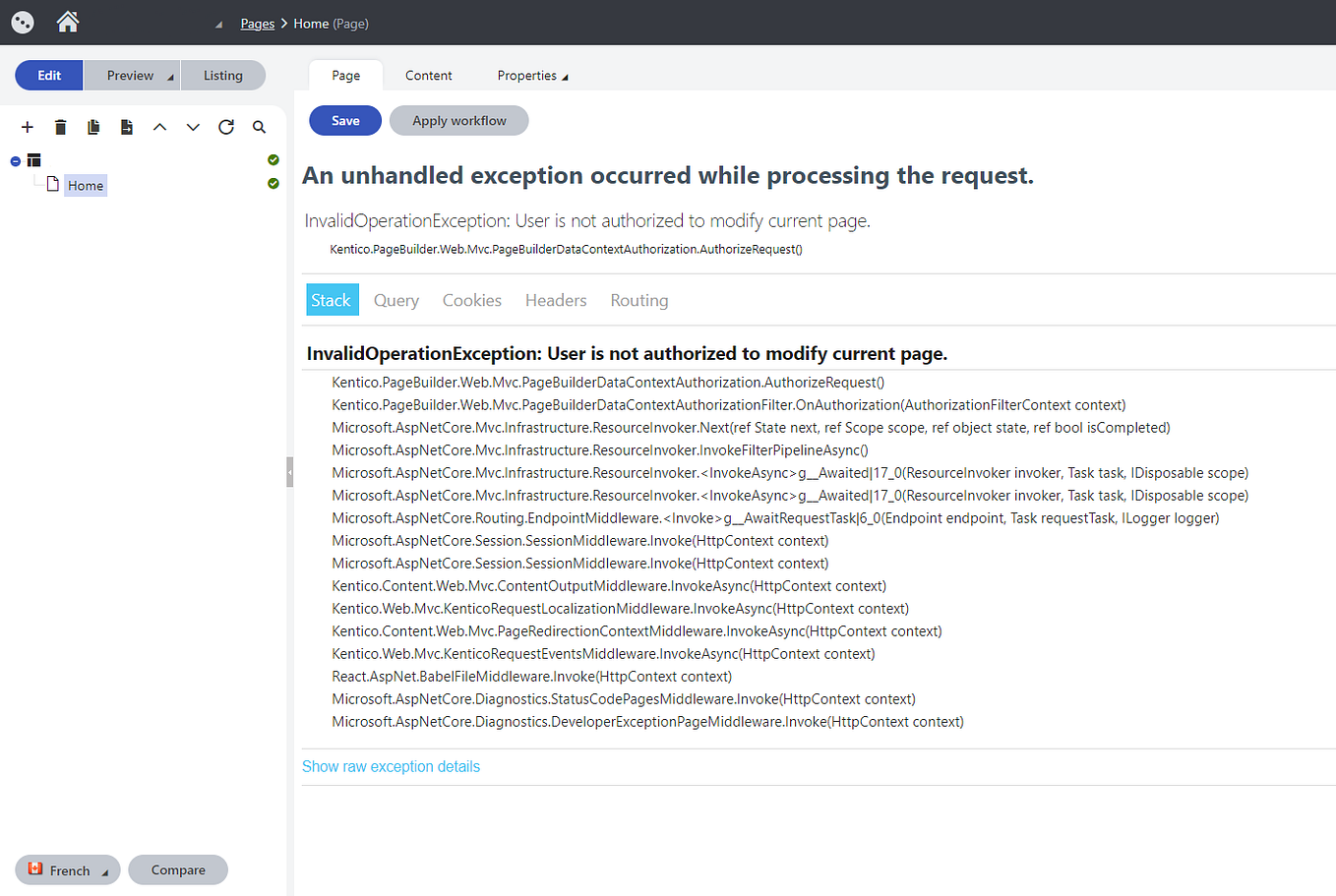This screenshot has width=1336, height=896.
Task: Save the Home page
Action: (344, 120)
